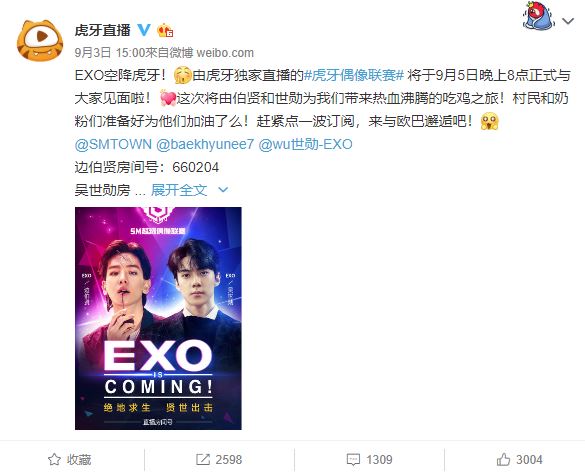Expand full text via 展开全文
The height and width of the screenshot is (475, 585).
179,190
